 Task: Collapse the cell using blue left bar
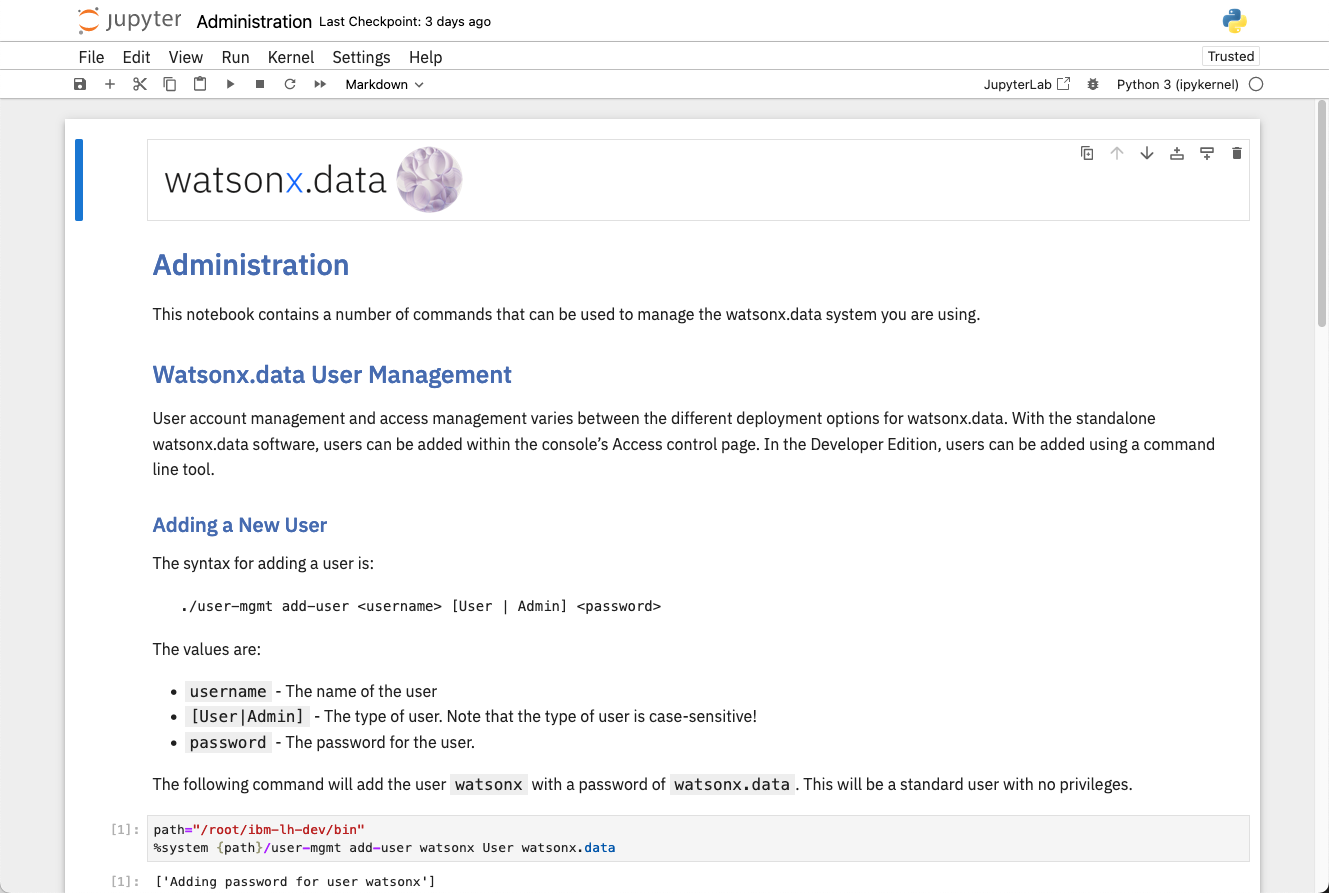79,180
